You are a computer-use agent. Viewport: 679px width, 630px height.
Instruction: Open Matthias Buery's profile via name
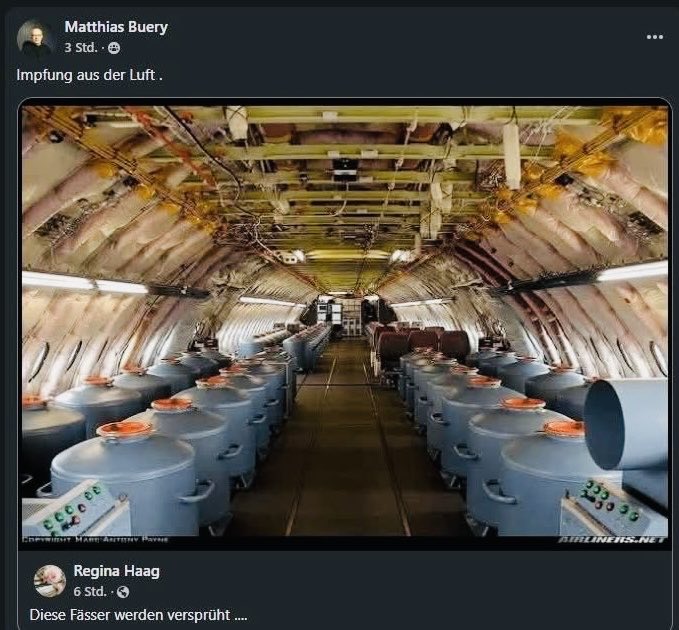[x=116, y=27]
